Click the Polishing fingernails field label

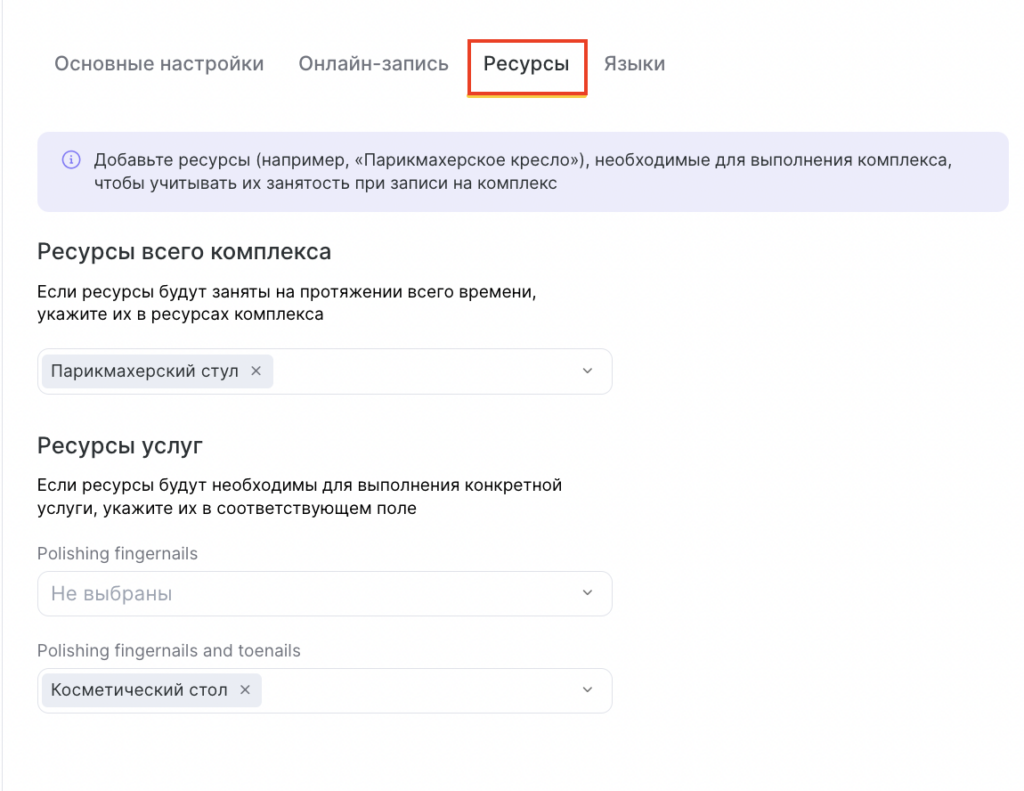[x=117, y=554]
